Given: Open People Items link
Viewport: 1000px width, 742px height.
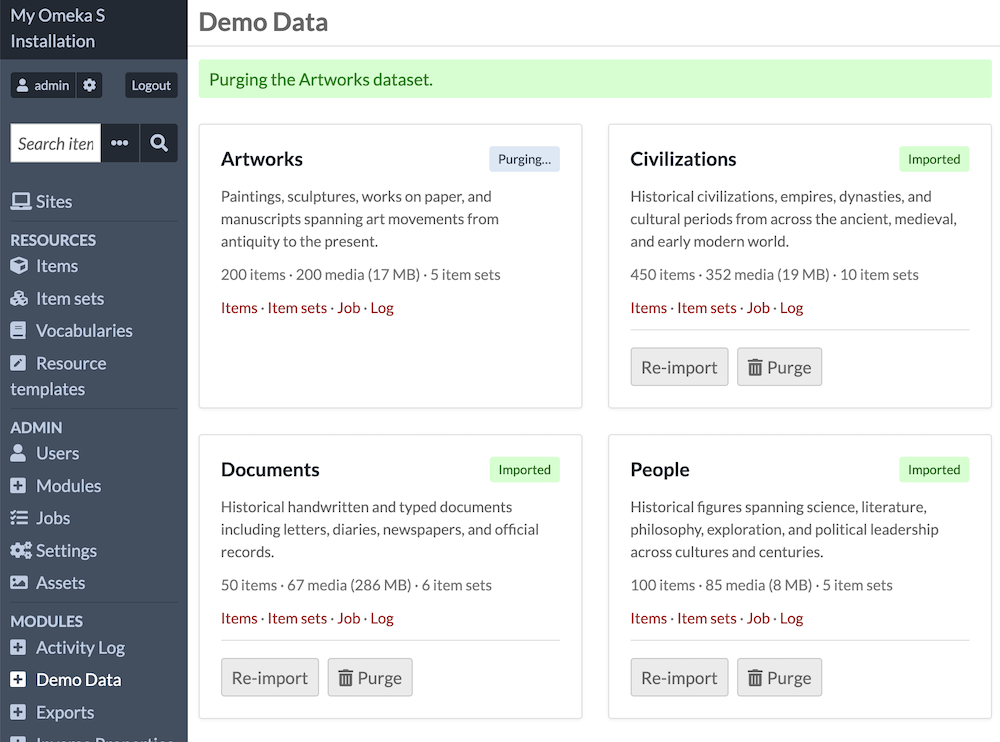Looking at the screenshot, I should (649, 618).
